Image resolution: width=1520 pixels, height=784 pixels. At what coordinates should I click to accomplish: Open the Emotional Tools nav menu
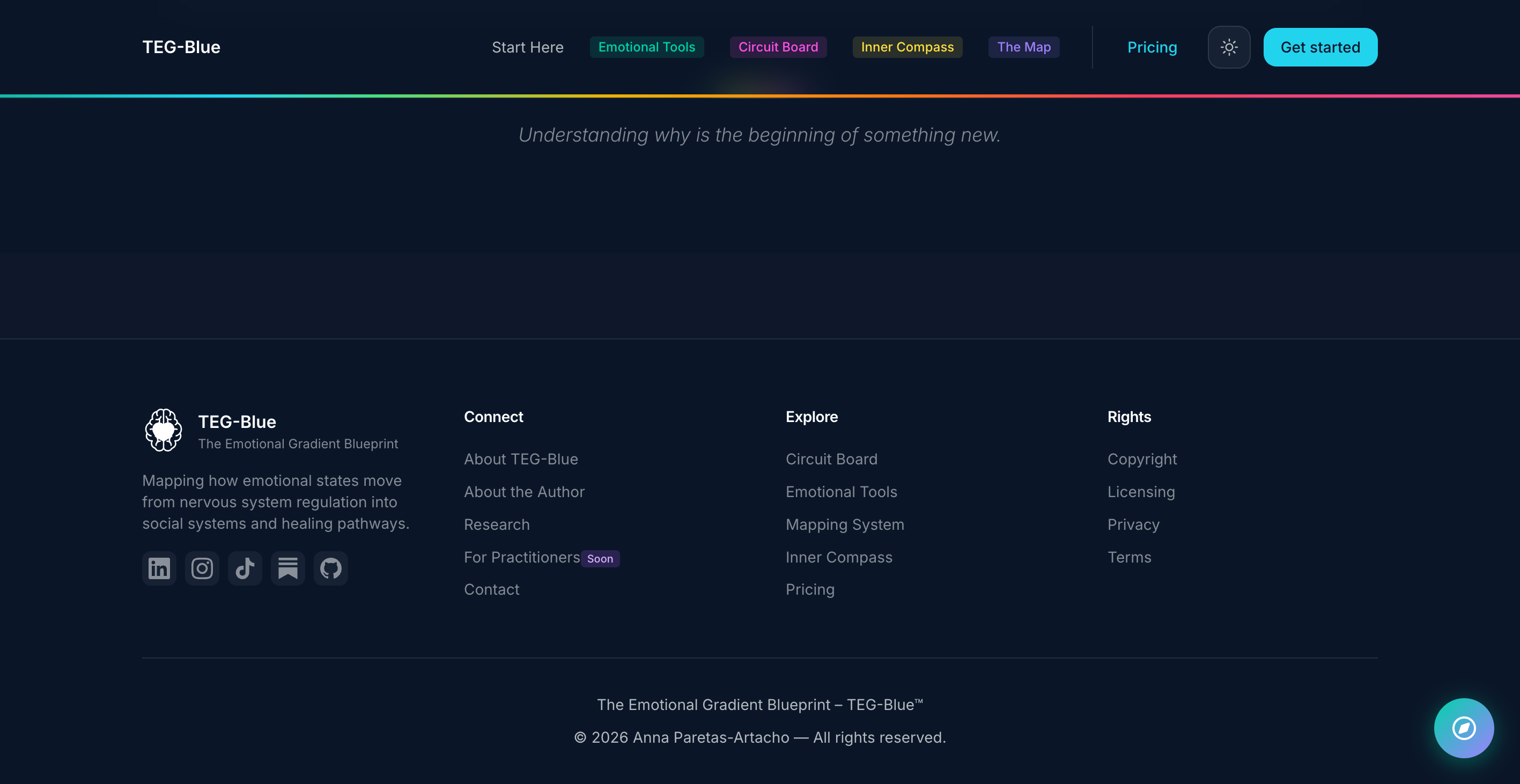[x=646, y=47]
